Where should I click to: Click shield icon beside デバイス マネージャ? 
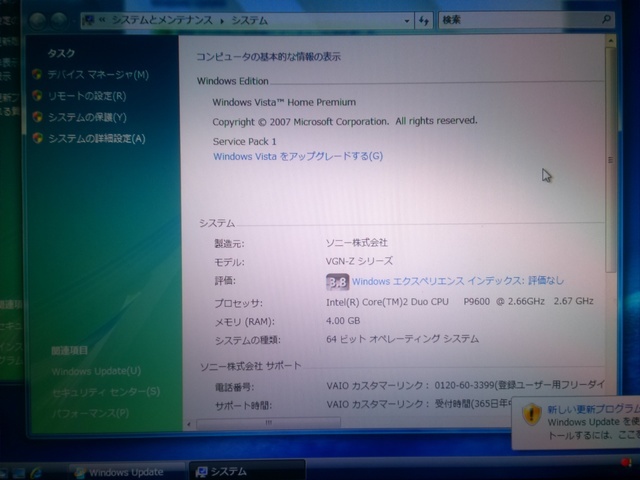pyautogui.click(x=37, y=74)
